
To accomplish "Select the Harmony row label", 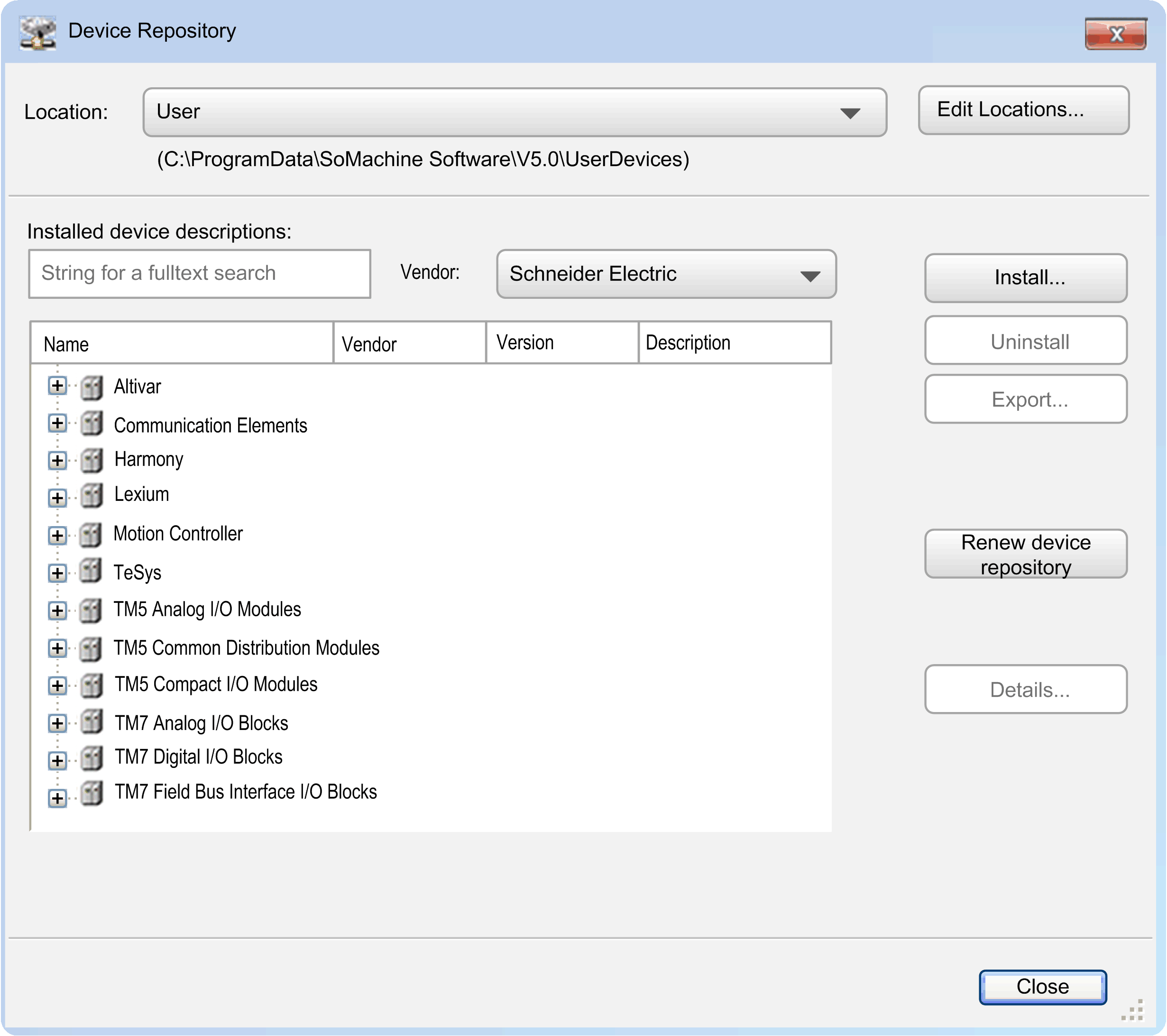I will [x=148, y=460].
